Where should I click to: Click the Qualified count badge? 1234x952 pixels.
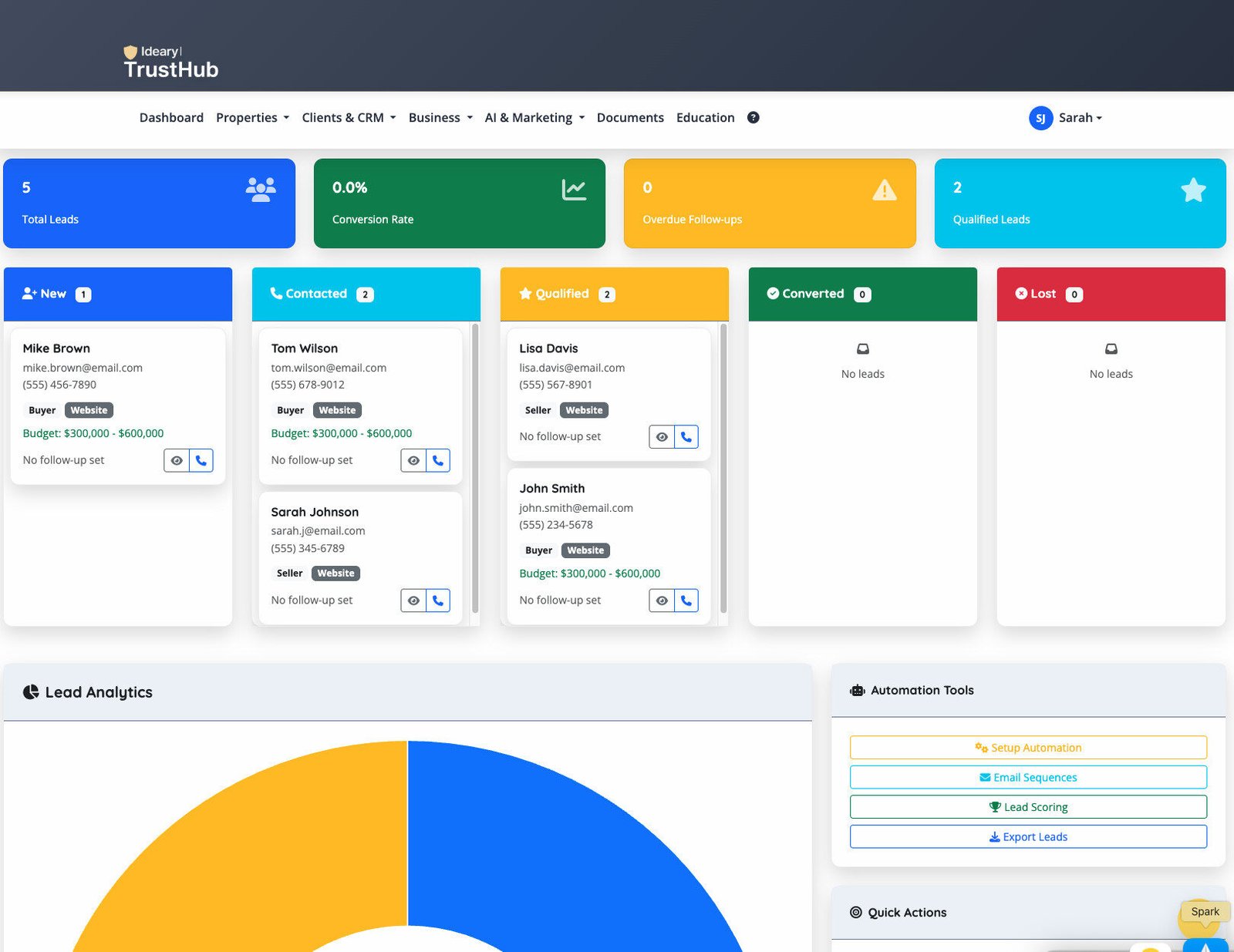pos(607,294)
